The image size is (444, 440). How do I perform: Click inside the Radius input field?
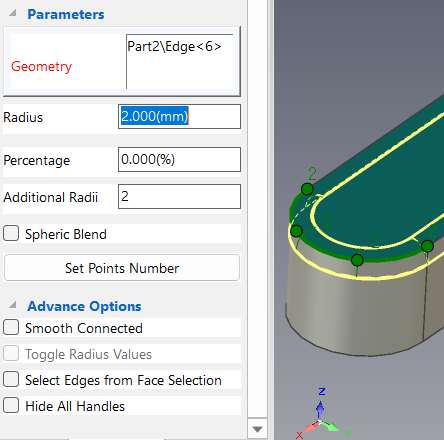[x=179, y=116]
